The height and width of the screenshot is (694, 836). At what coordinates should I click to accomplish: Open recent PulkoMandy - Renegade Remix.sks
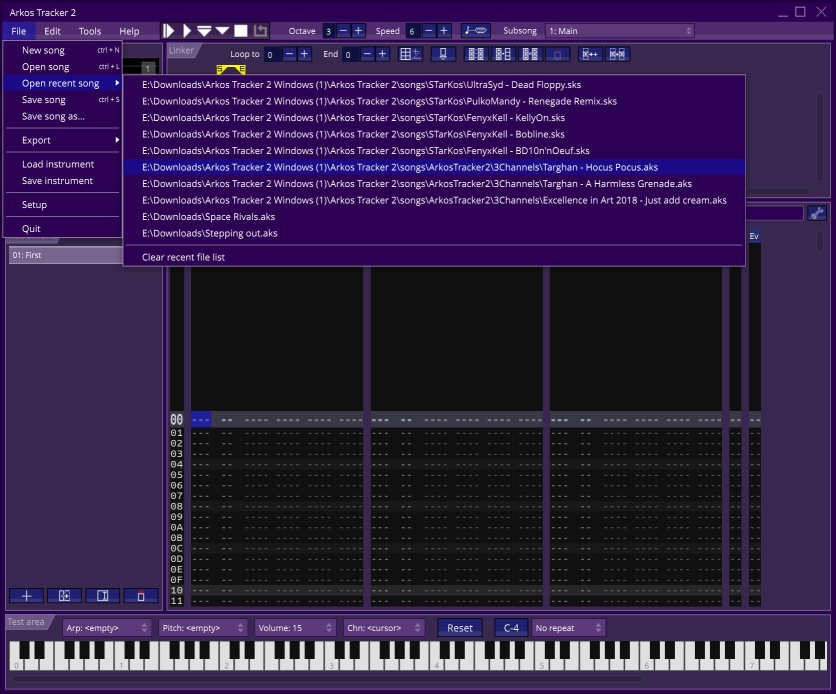tap(434, 101)
